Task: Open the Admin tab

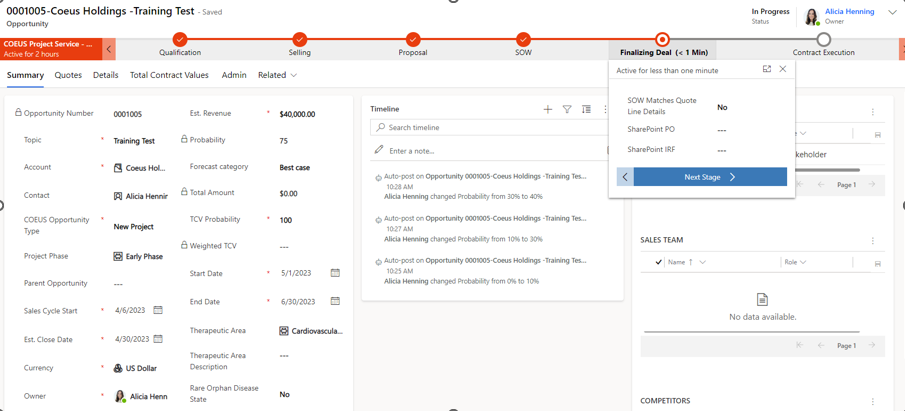Action: click(x=234, y=75)
